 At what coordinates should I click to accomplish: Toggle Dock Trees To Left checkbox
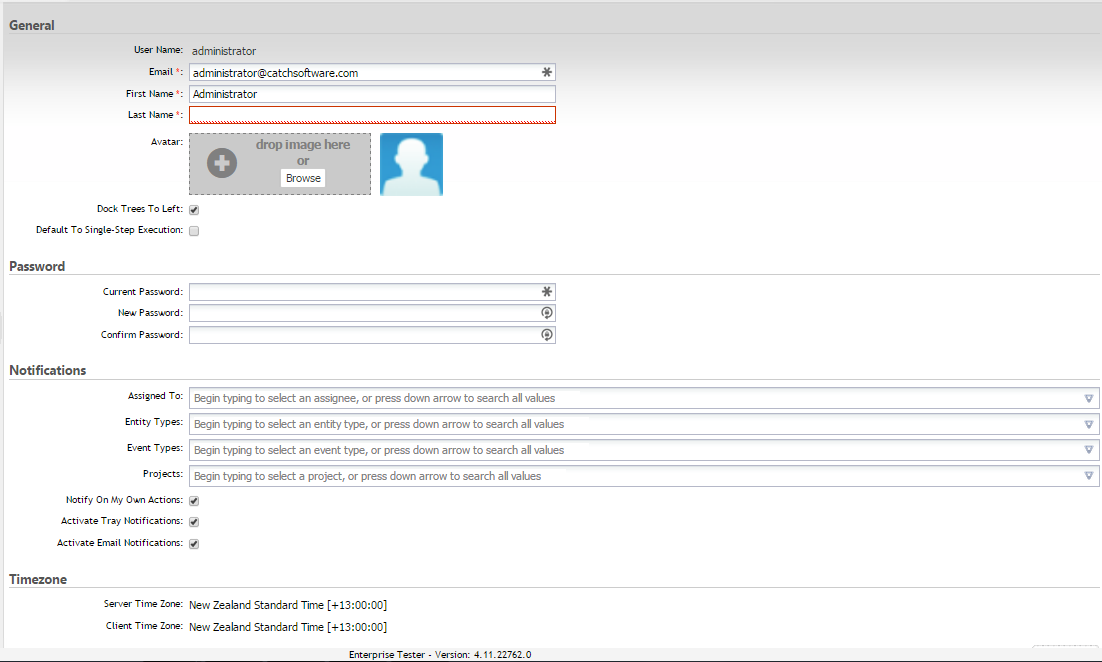pyautogui.click(x=194, y=210)
